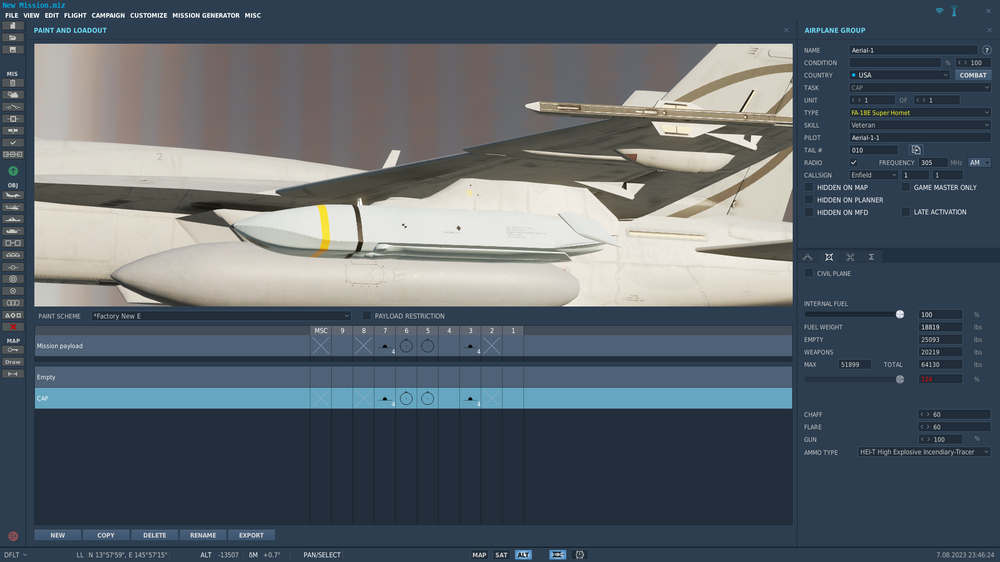Click the tail number copy icon
This screenshot has height=562, width=1000.
point(916,150)
